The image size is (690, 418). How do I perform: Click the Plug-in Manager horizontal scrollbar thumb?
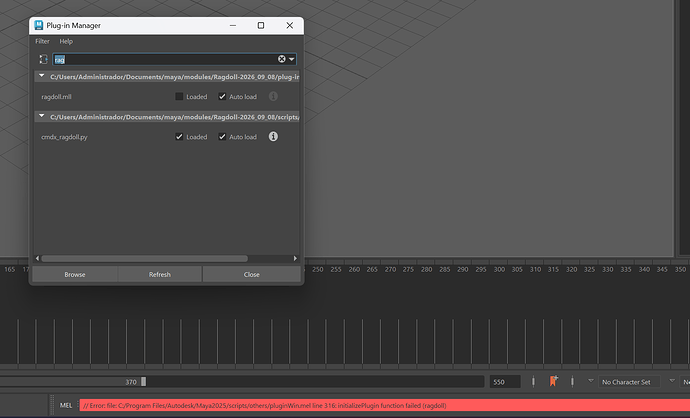click(x=145, y=258)
